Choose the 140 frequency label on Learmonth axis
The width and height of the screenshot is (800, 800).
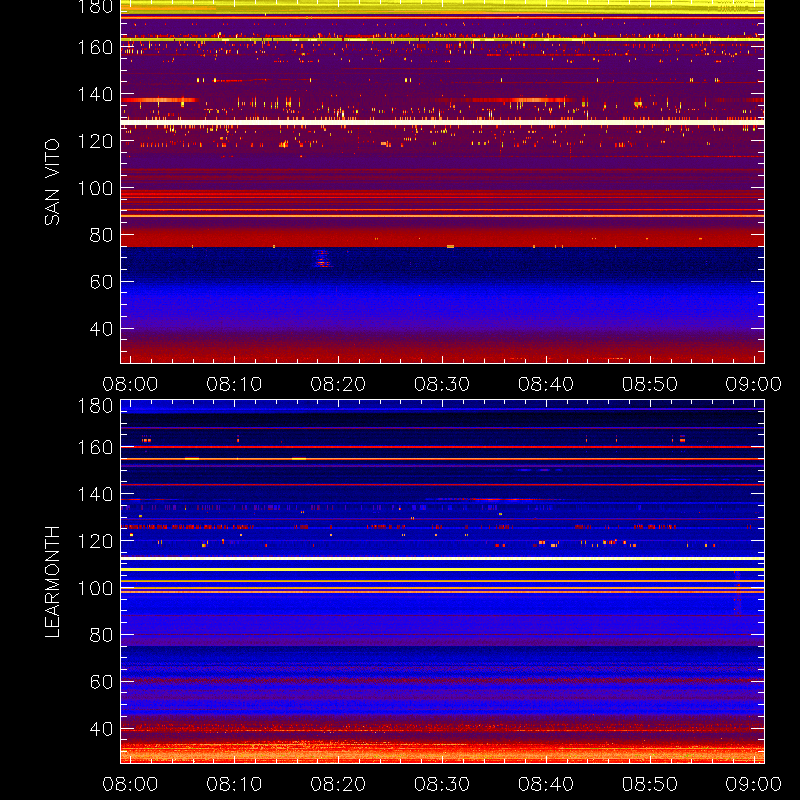[95, 494]
